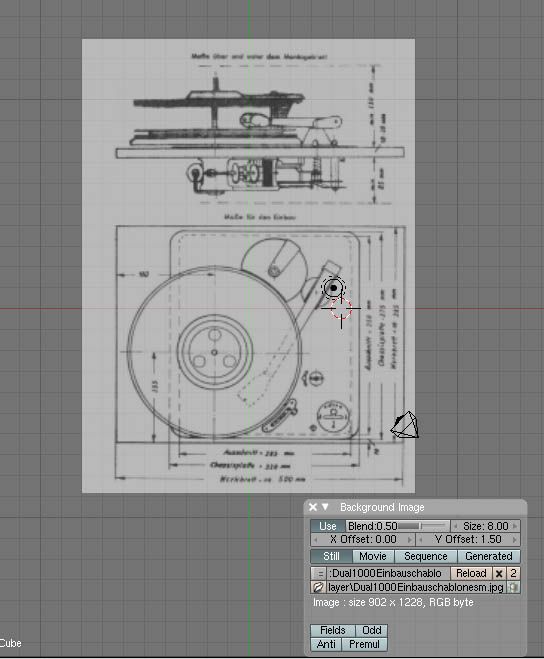Adjust the Blend 0.50 slider

tap(397, 526)
